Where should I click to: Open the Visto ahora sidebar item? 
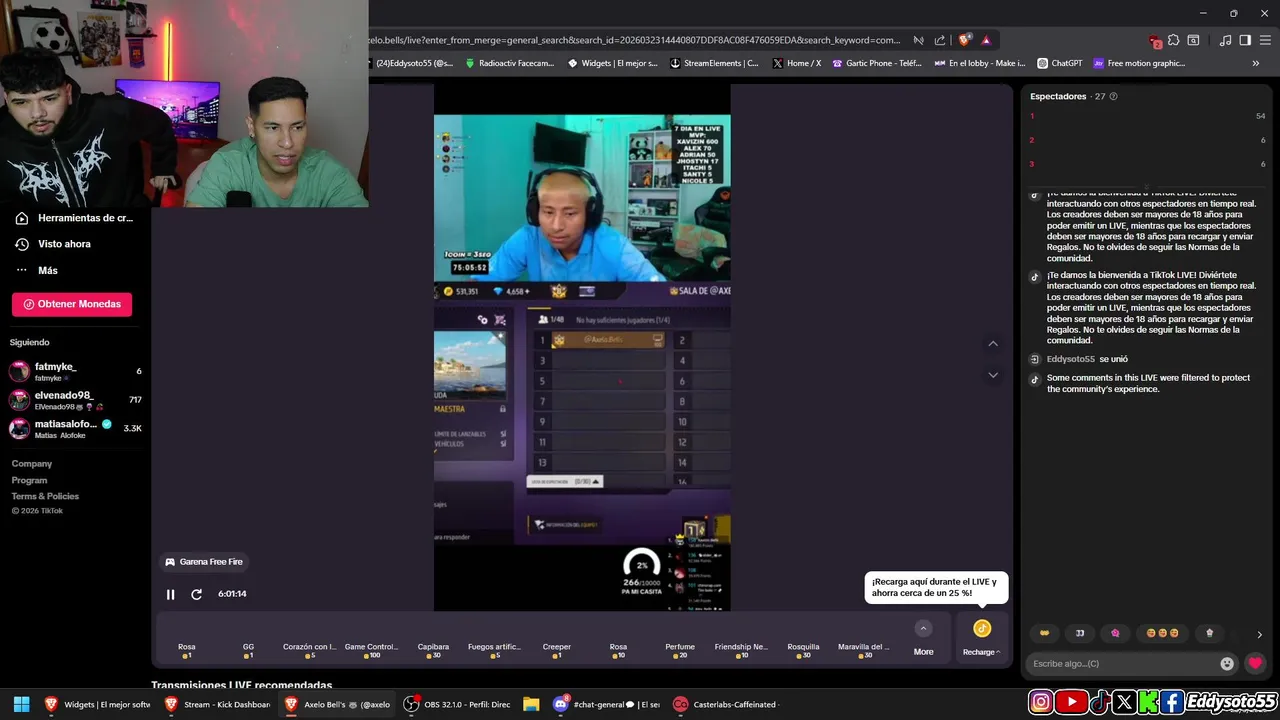pyautogui.click(x=53, y=244)
